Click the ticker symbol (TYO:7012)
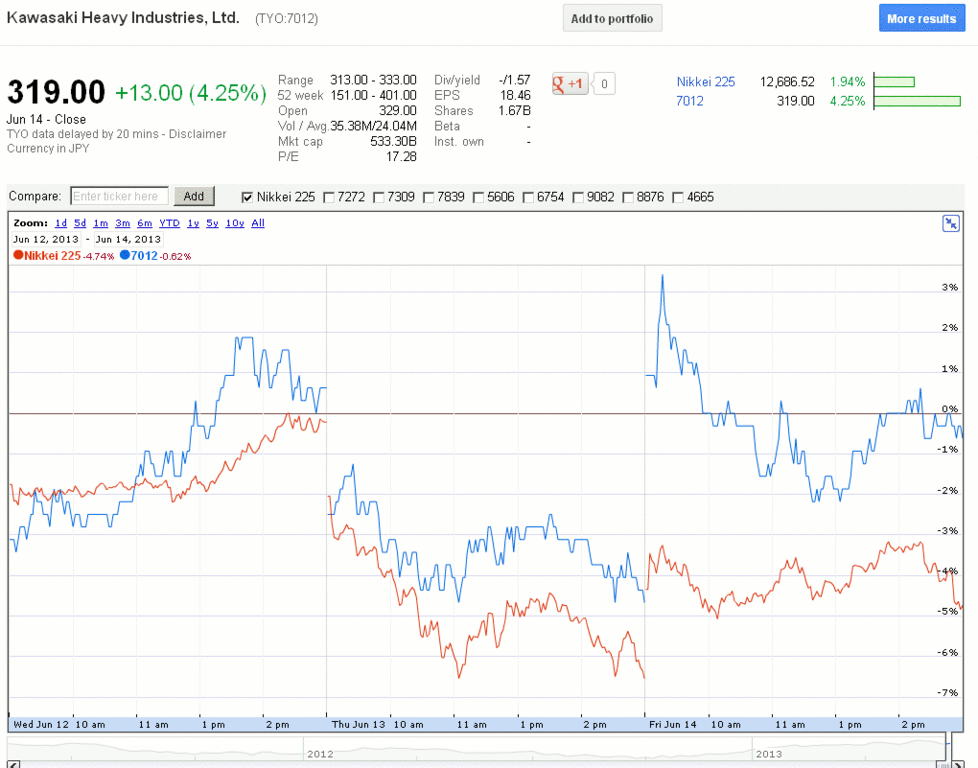The height and width of the screenshot is (768, 978). (x=286, y=19)
